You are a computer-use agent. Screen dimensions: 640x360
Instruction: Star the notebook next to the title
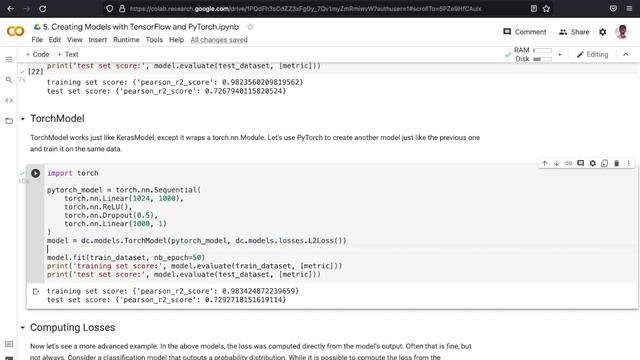tap(250, 27)
